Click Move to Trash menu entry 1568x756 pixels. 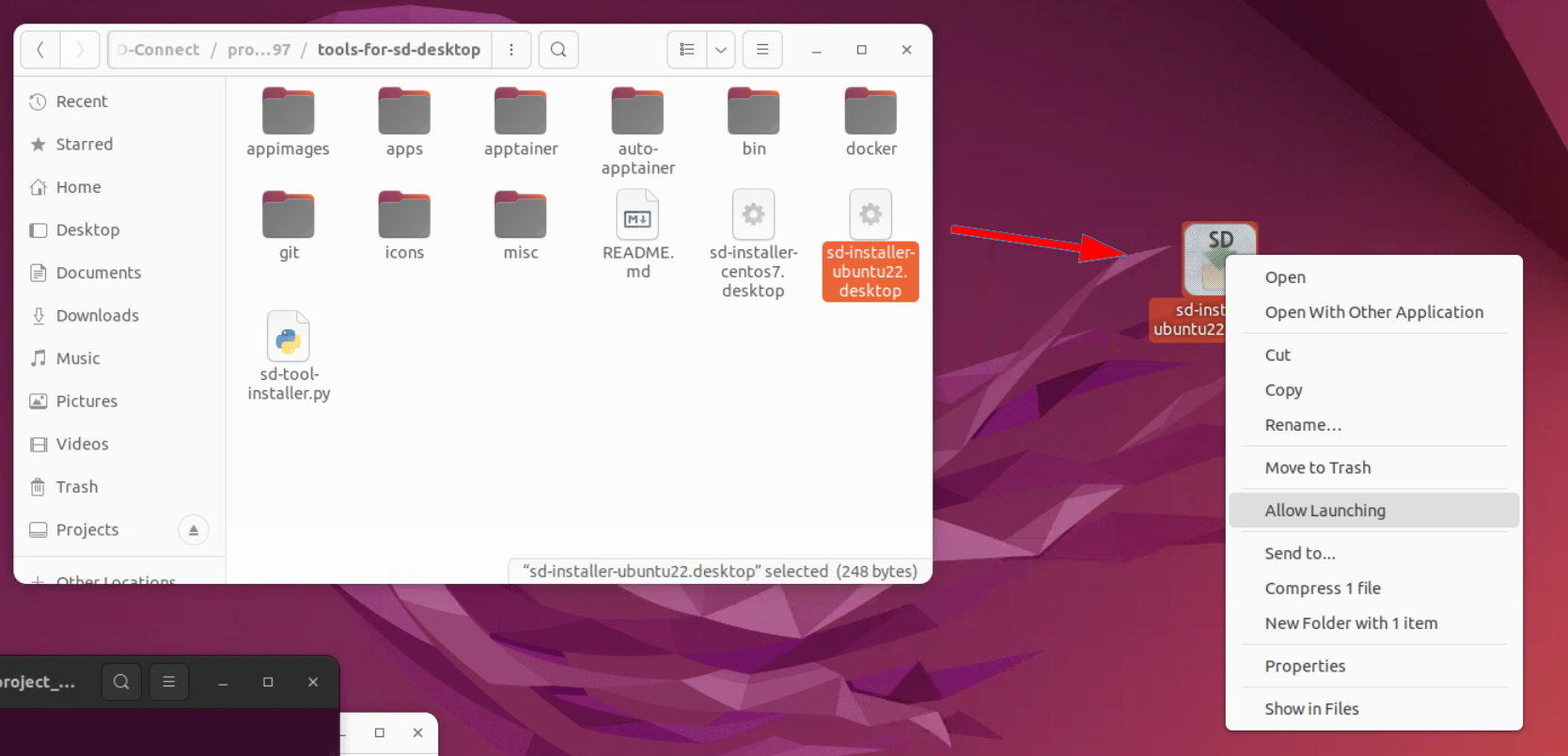(1317, 467)
